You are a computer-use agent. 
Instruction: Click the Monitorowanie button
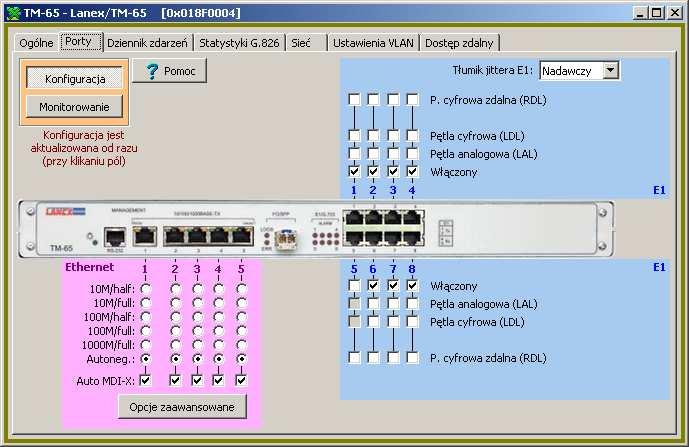[x=74, y=107]
